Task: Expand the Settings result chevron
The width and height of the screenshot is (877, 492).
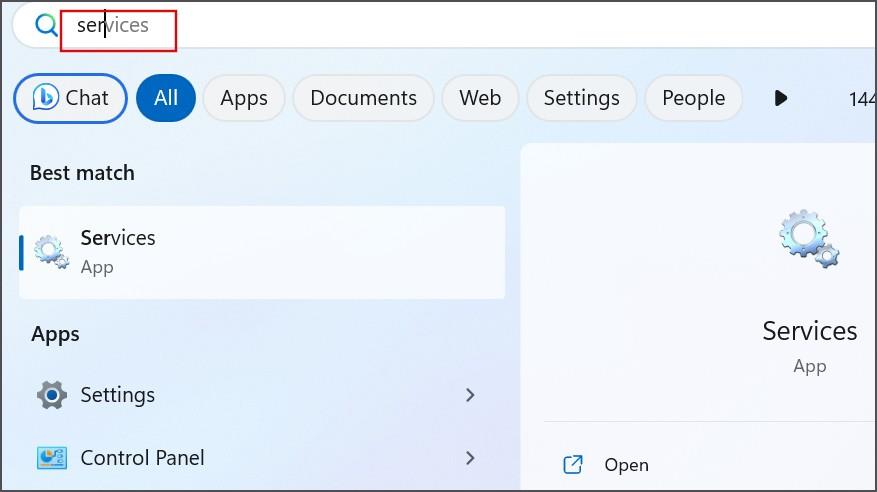Action: [x=470, y=395]
